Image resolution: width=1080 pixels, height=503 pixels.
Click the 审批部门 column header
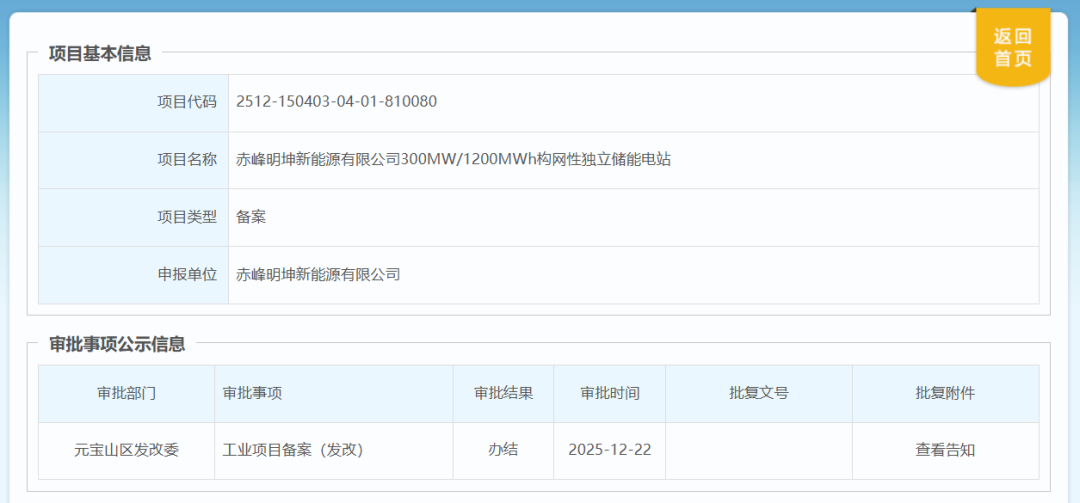(x=126, y=393)
